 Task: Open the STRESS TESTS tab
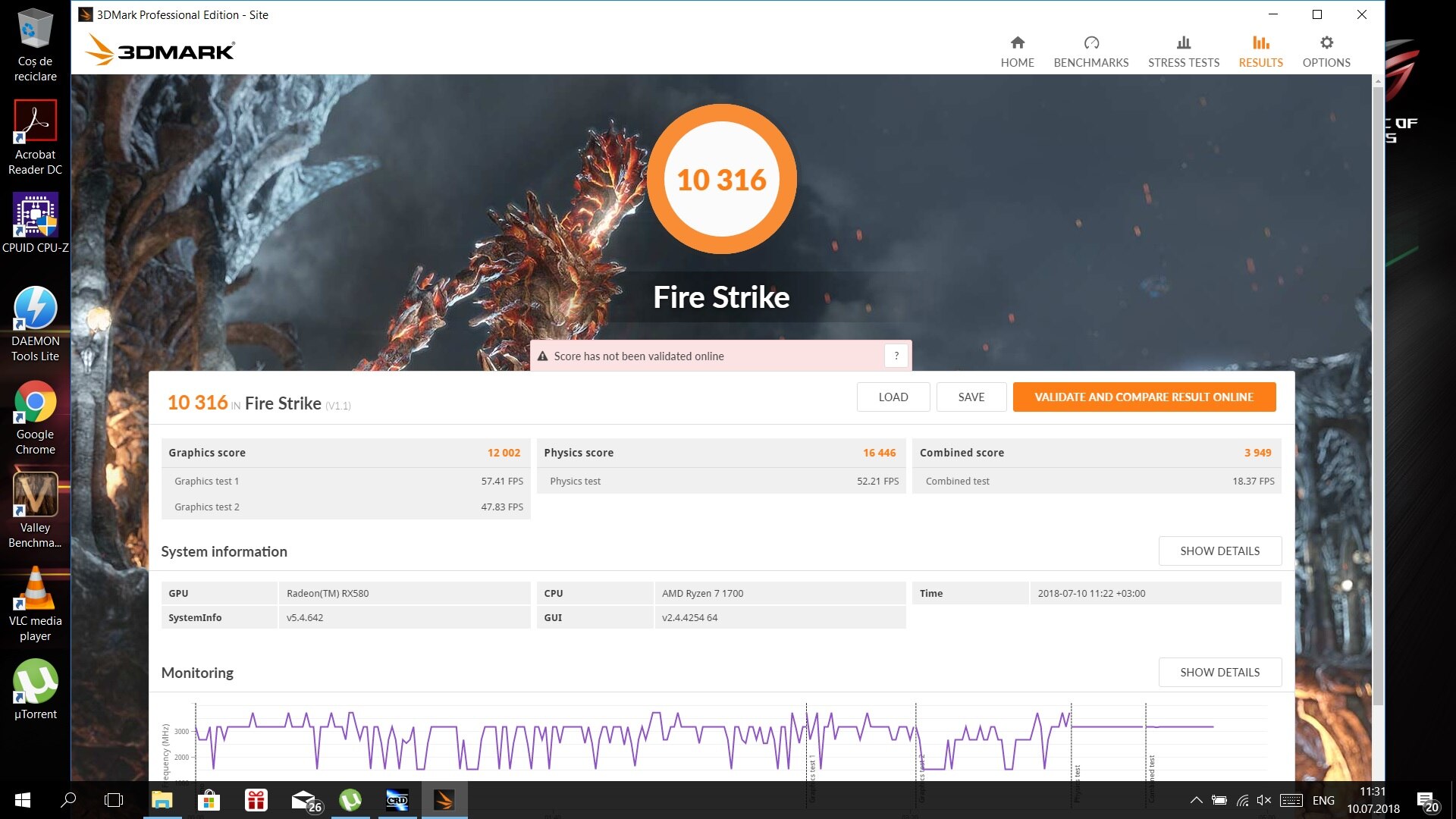[x=1183, y=52]
